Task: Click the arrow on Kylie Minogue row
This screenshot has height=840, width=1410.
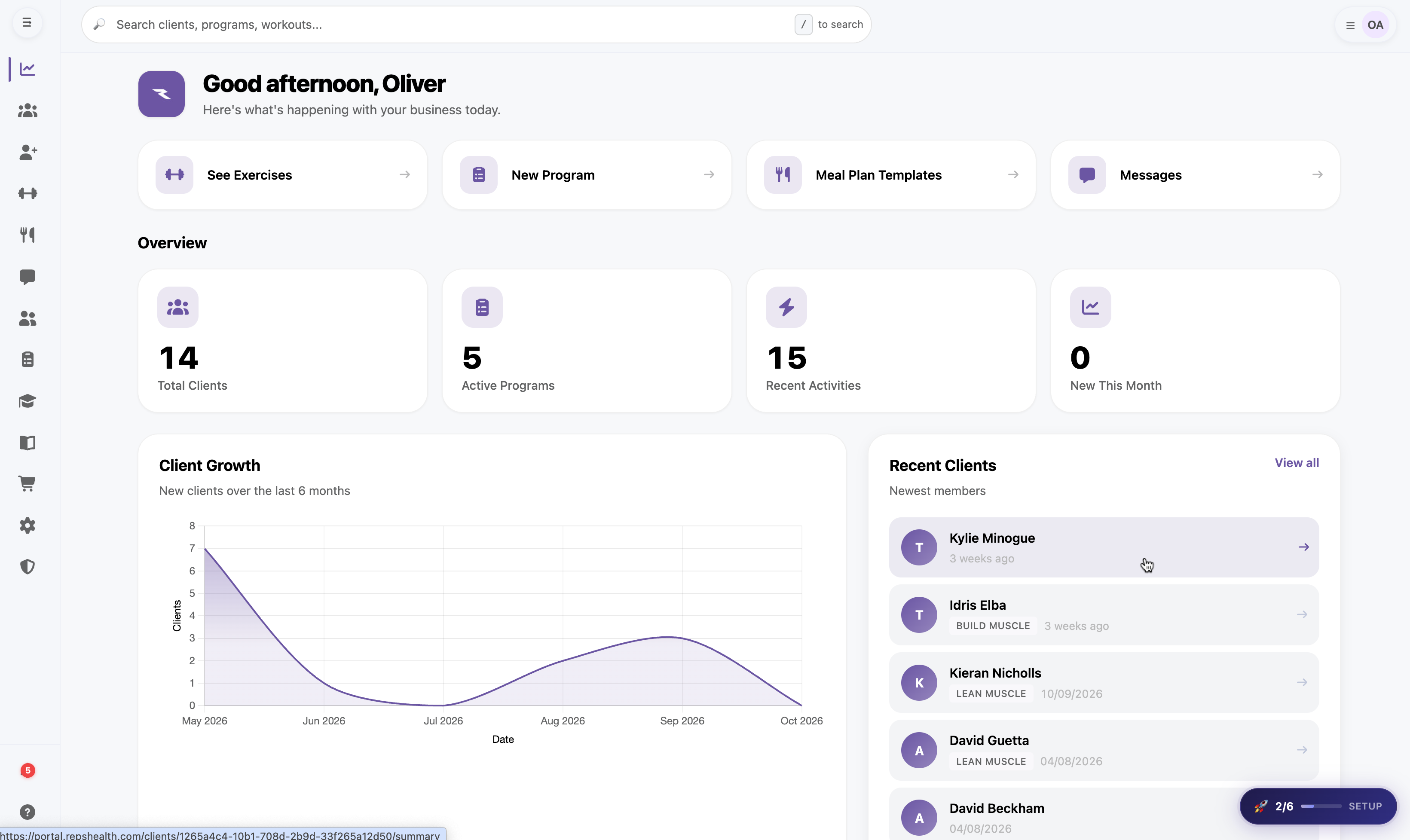Action: coord(1303,547)
